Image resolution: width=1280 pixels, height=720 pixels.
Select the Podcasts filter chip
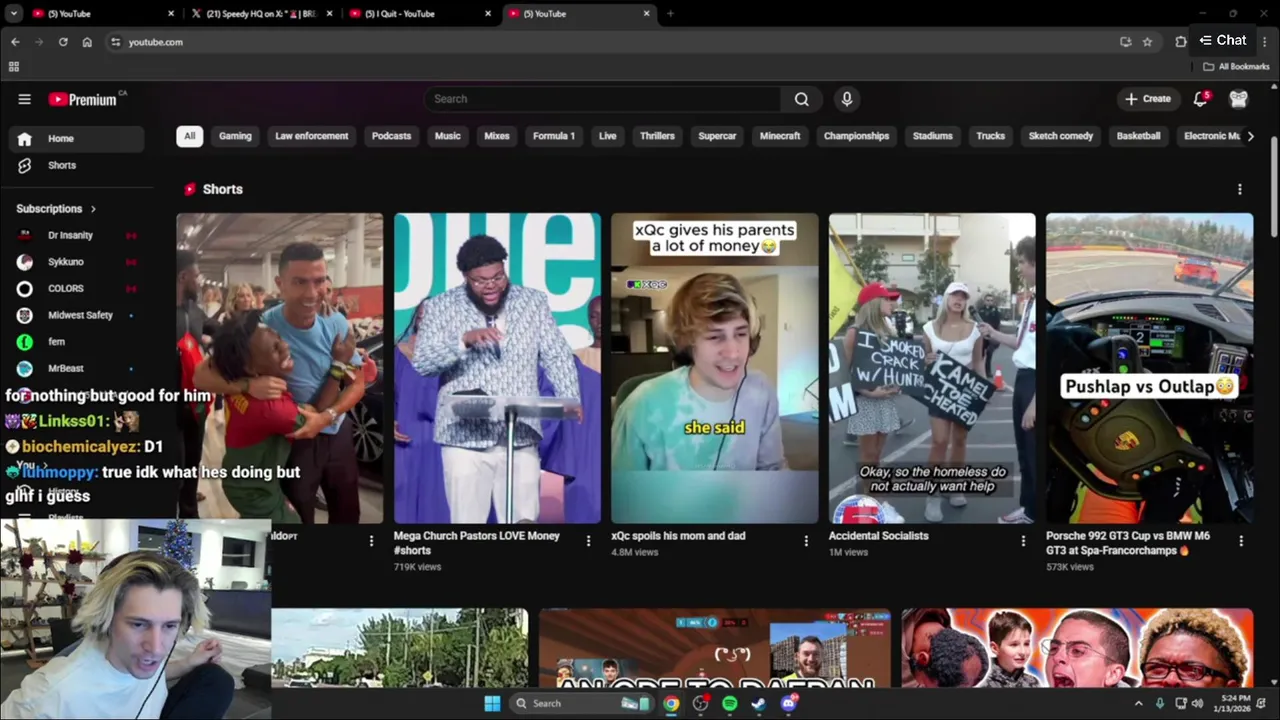392,136
